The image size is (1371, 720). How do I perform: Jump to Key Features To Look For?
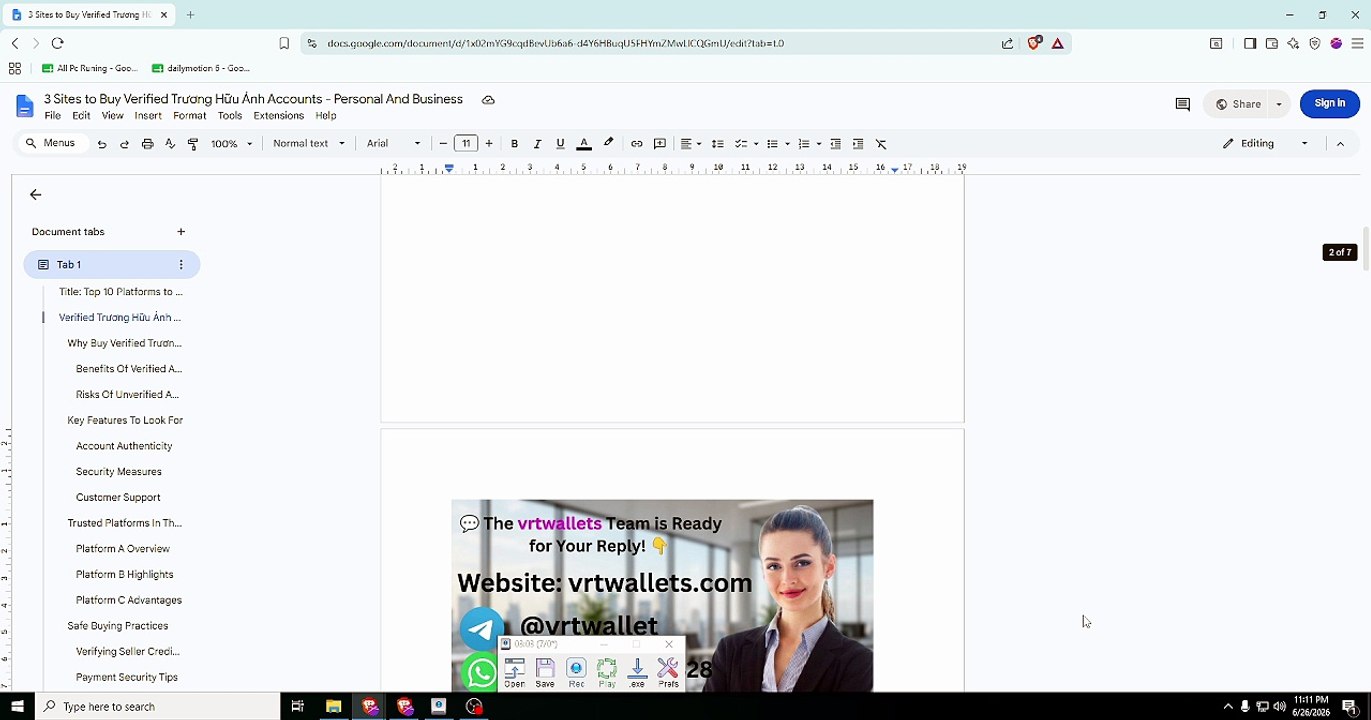point(125,421)
